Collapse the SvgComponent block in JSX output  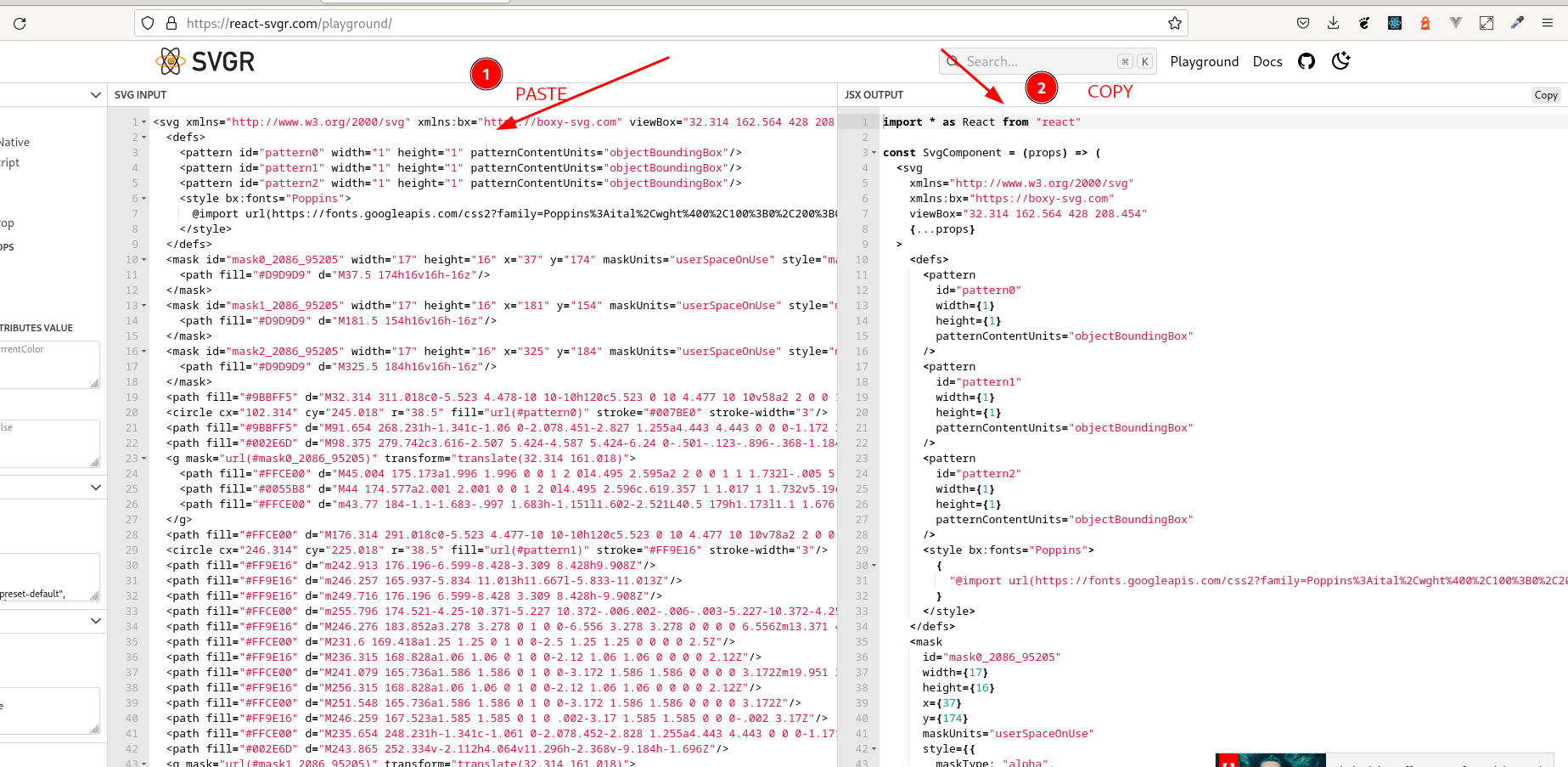(x=874, y=152)
